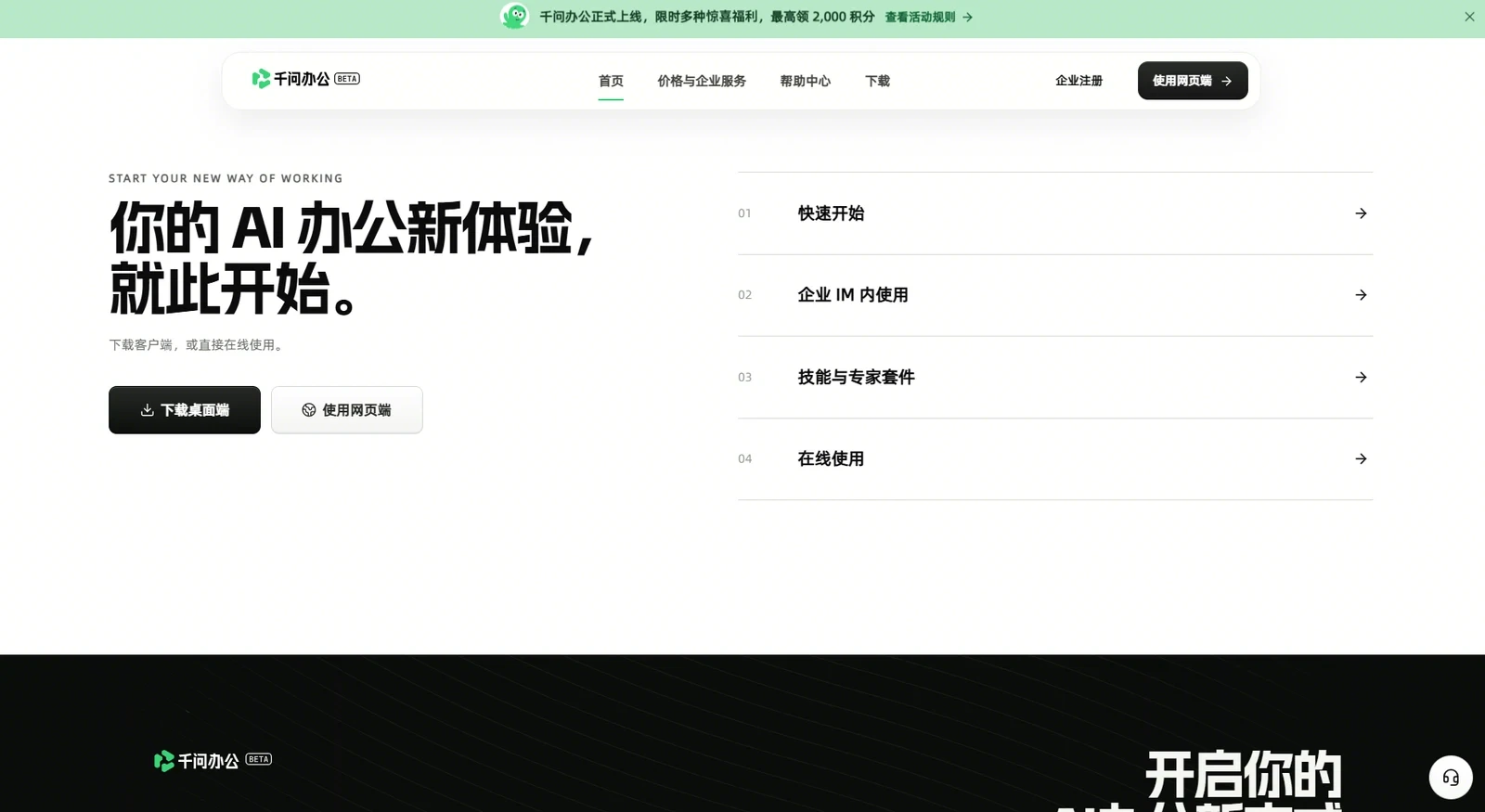Image resolution: width=1485 pixels, height=812 pixels.
Task: Open 企业 IM 内使用 row
Action: [1055, 295]
